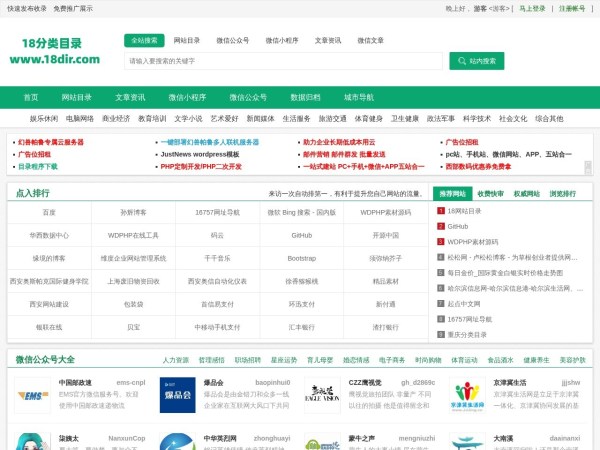600x450 pixels.
Task: Open 城市导航 in green navigation bar
Action: 359,97
